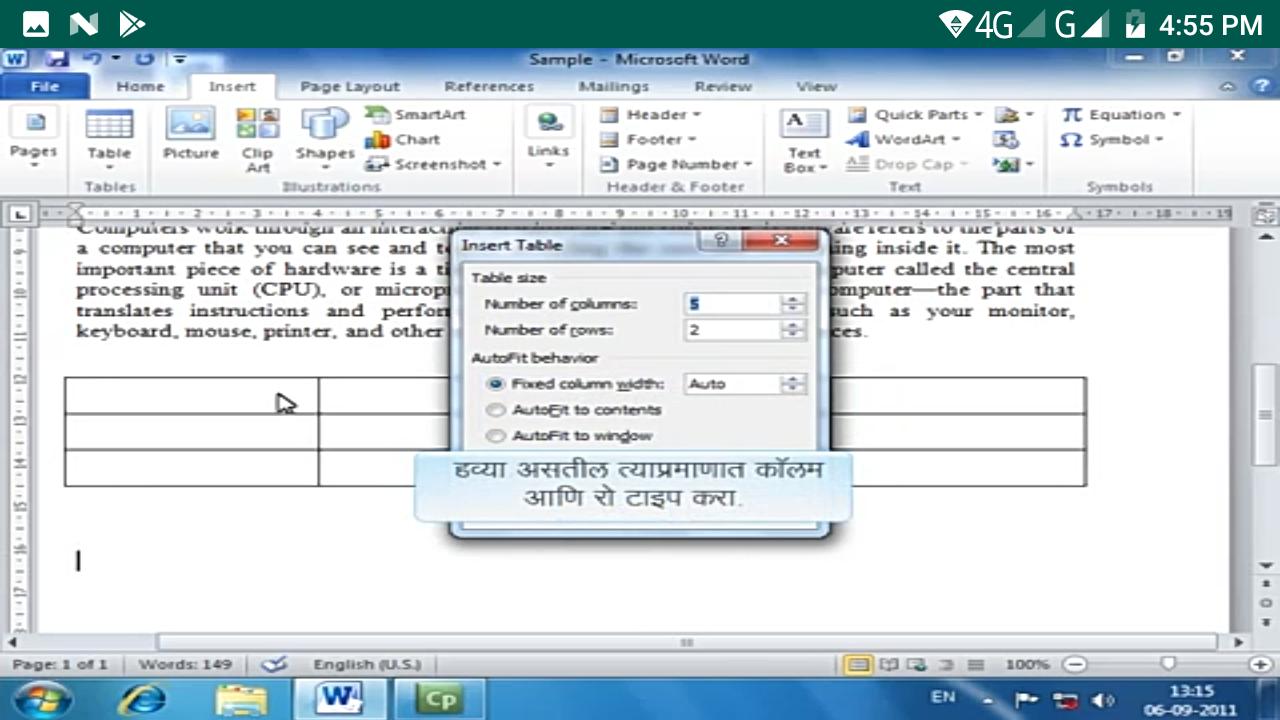Screen dimensions: 1280x720
Task: Launch Internet Explorer from taskbar
Action: click(142, 698)
